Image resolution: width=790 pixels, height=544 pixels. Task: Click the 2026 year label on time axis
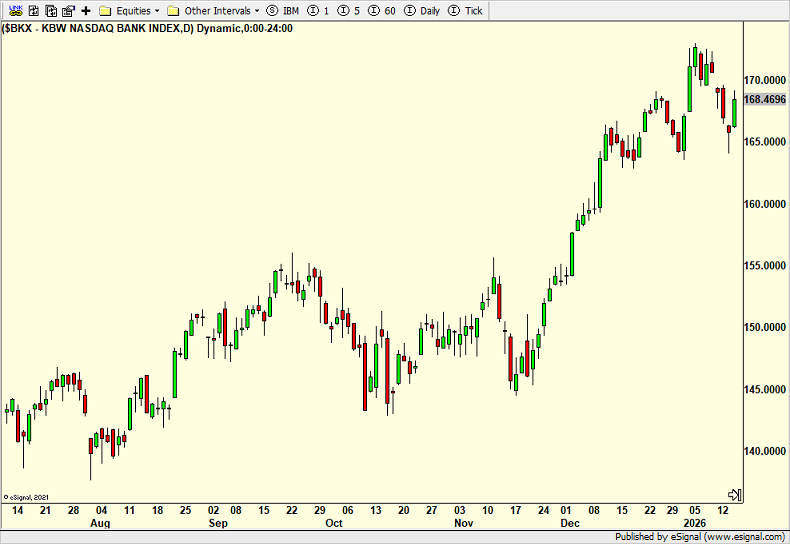[x=694, y=523]
